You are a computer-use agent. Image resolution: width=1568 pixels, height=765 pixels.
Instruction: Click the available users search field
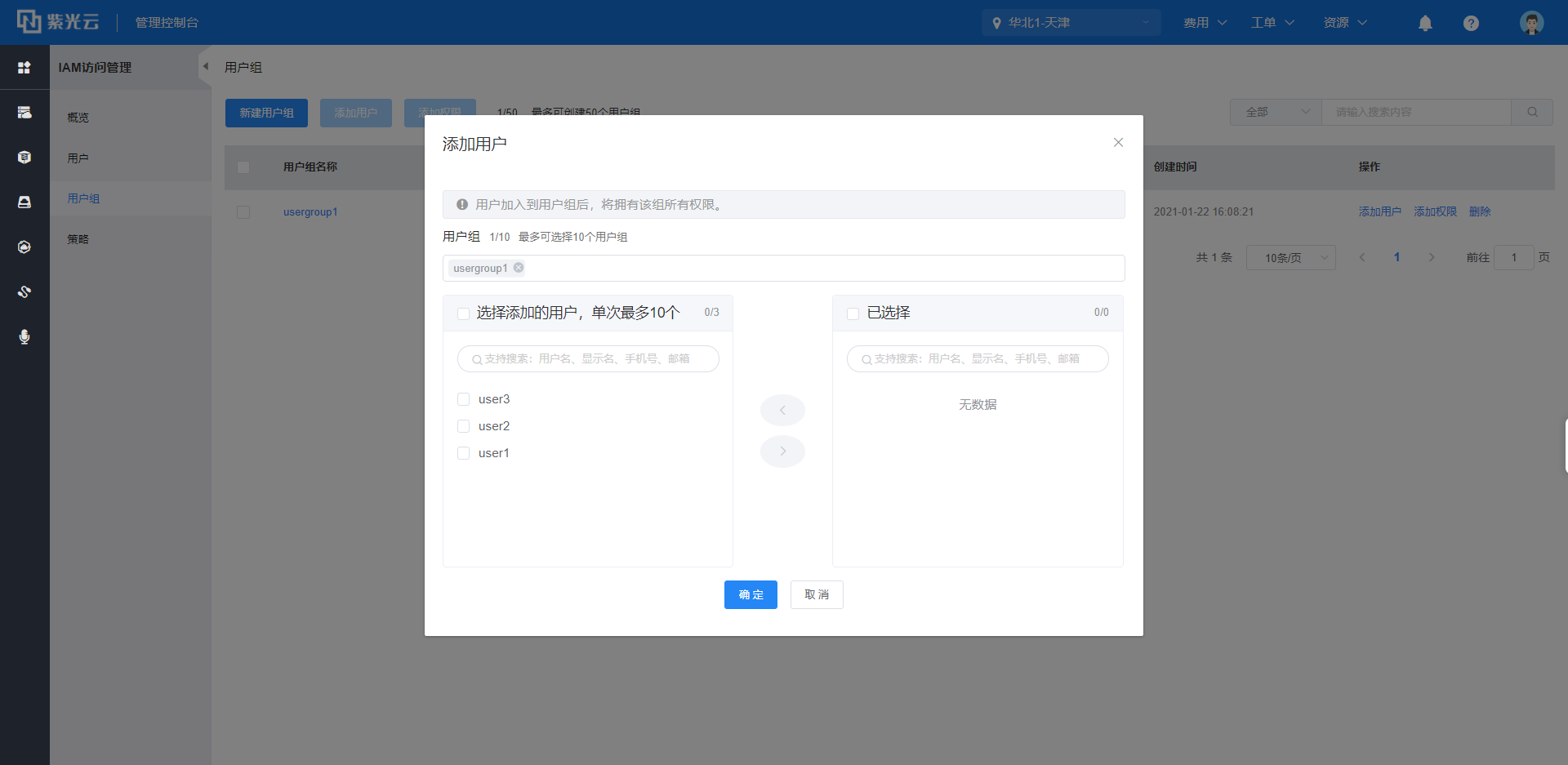(588, 358)
